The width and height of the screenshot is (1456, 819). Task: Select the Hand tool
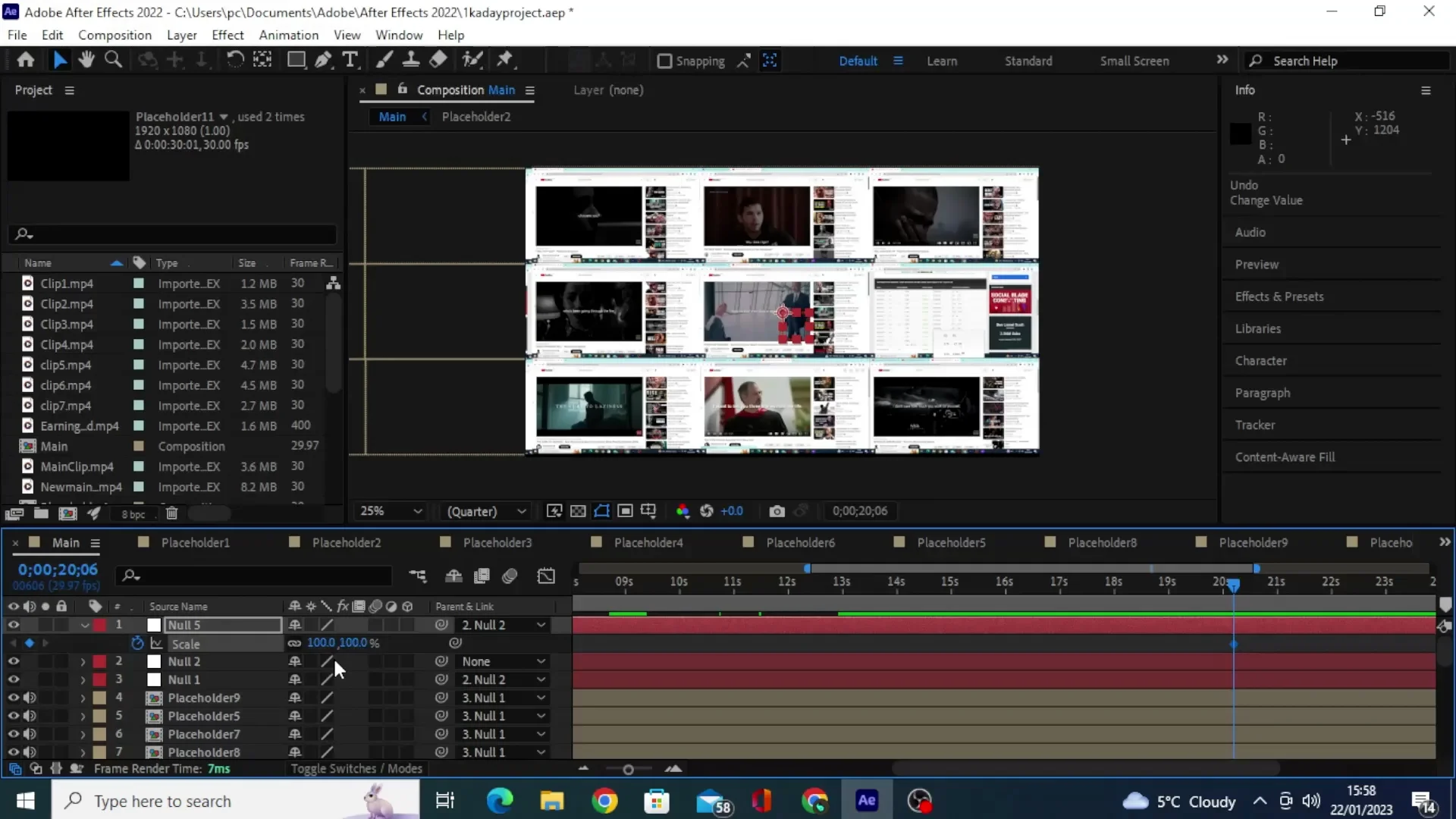pyautogui.click(x=86, y=60)
